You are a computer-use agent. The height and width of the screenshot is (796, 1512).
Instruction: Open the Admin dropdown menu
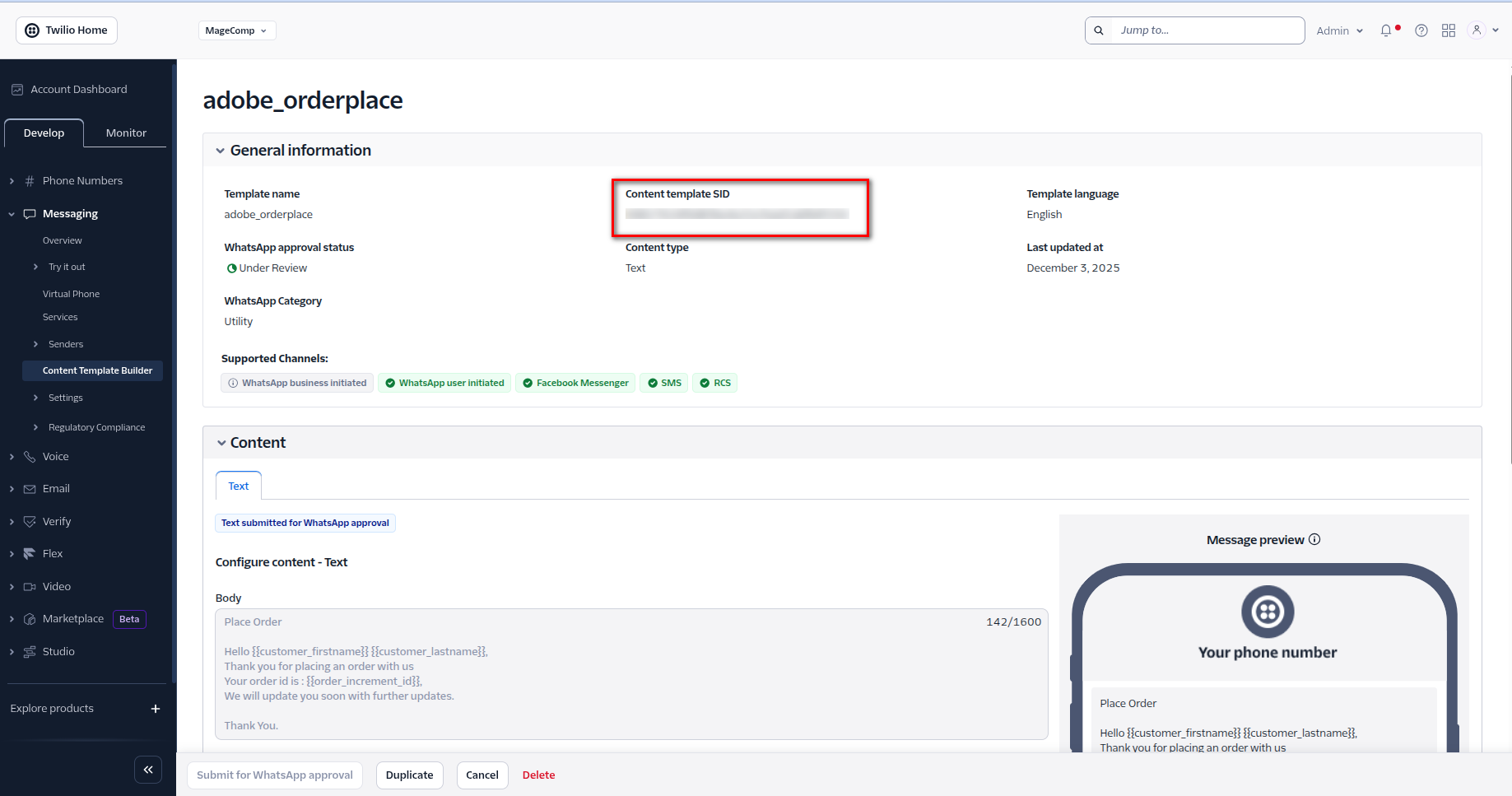coord(1339,30)
